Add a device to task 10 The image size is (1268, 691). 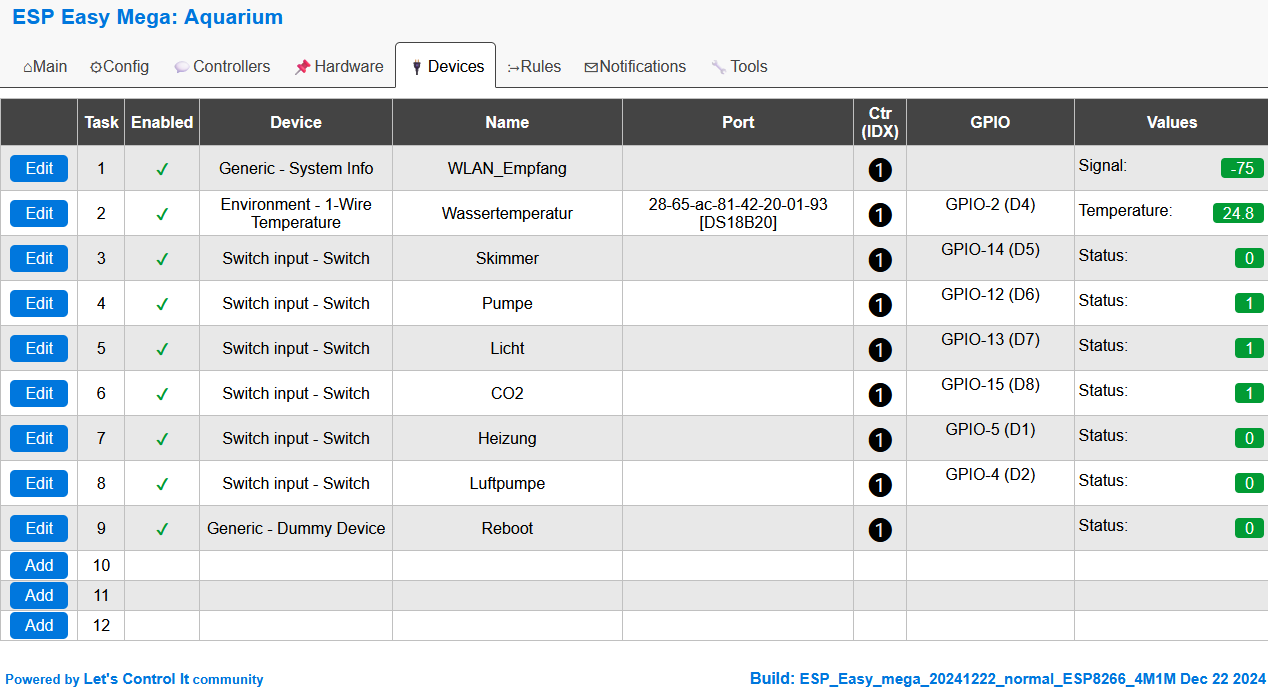[39, 565]
